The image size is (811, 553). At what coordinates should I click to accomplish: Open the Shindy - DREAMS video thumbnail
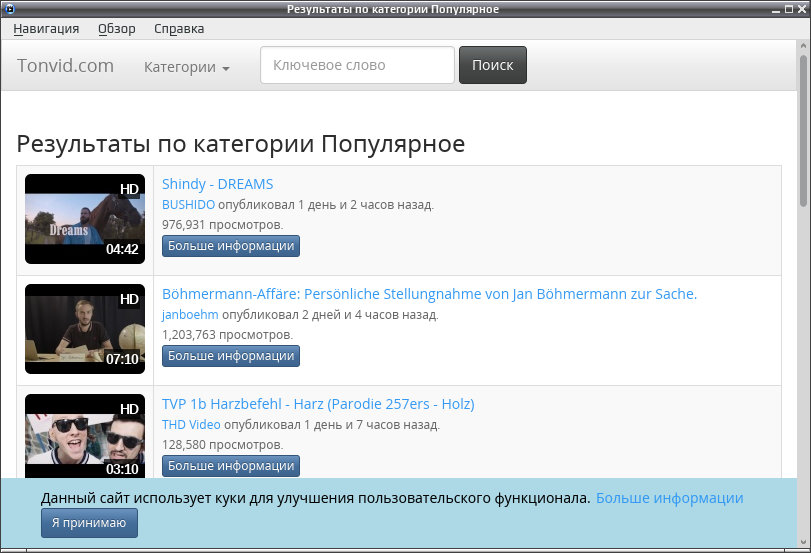pos(85,219)
